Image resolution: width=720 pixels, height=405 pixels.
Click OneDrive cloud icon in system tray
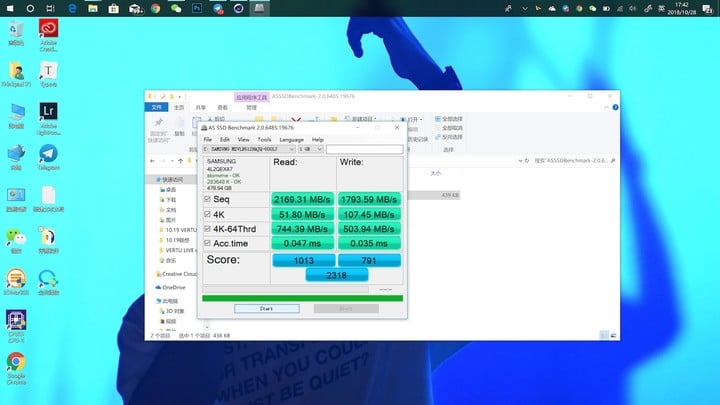point(552,9)
